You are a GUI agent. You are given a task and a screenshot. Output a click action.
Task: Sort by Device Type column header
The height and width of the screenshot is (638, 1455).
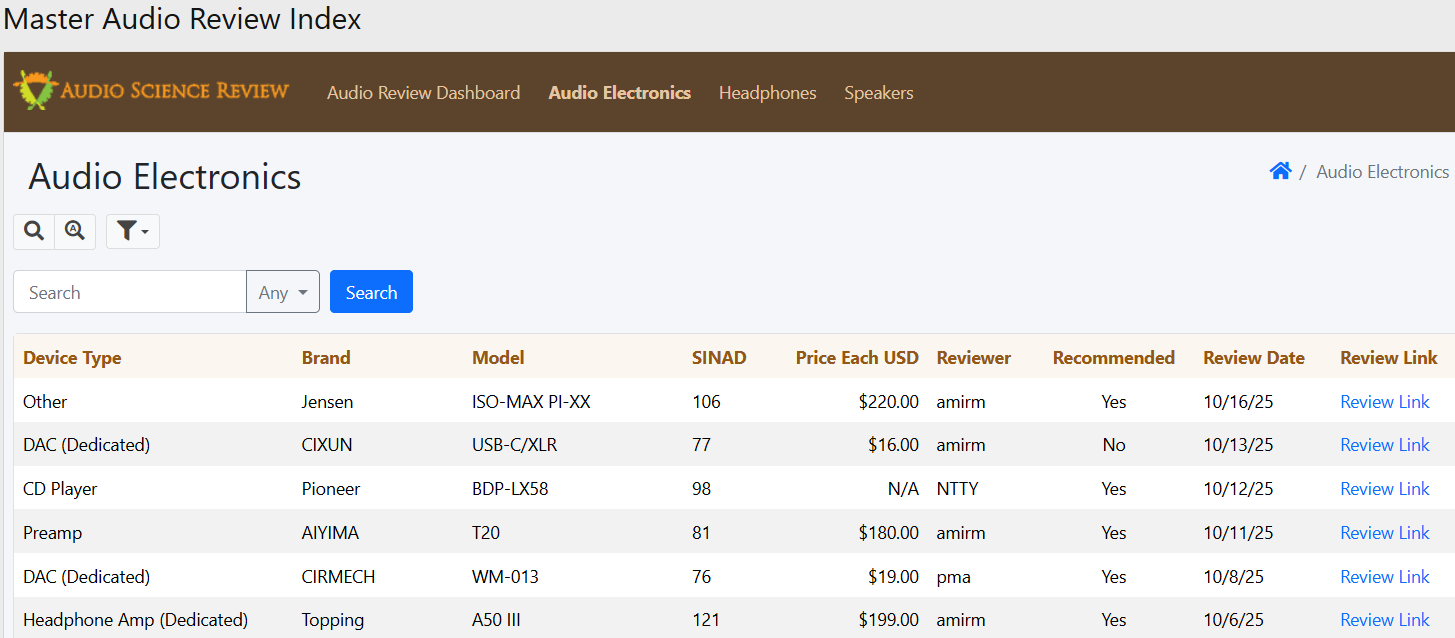(72, 358)
